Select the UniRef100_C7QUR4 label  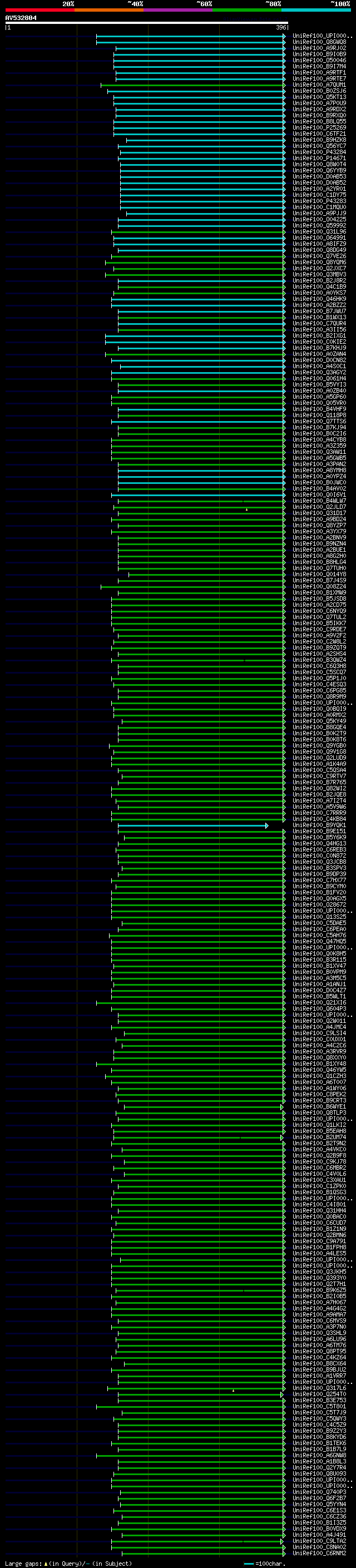tap(319, 324)
